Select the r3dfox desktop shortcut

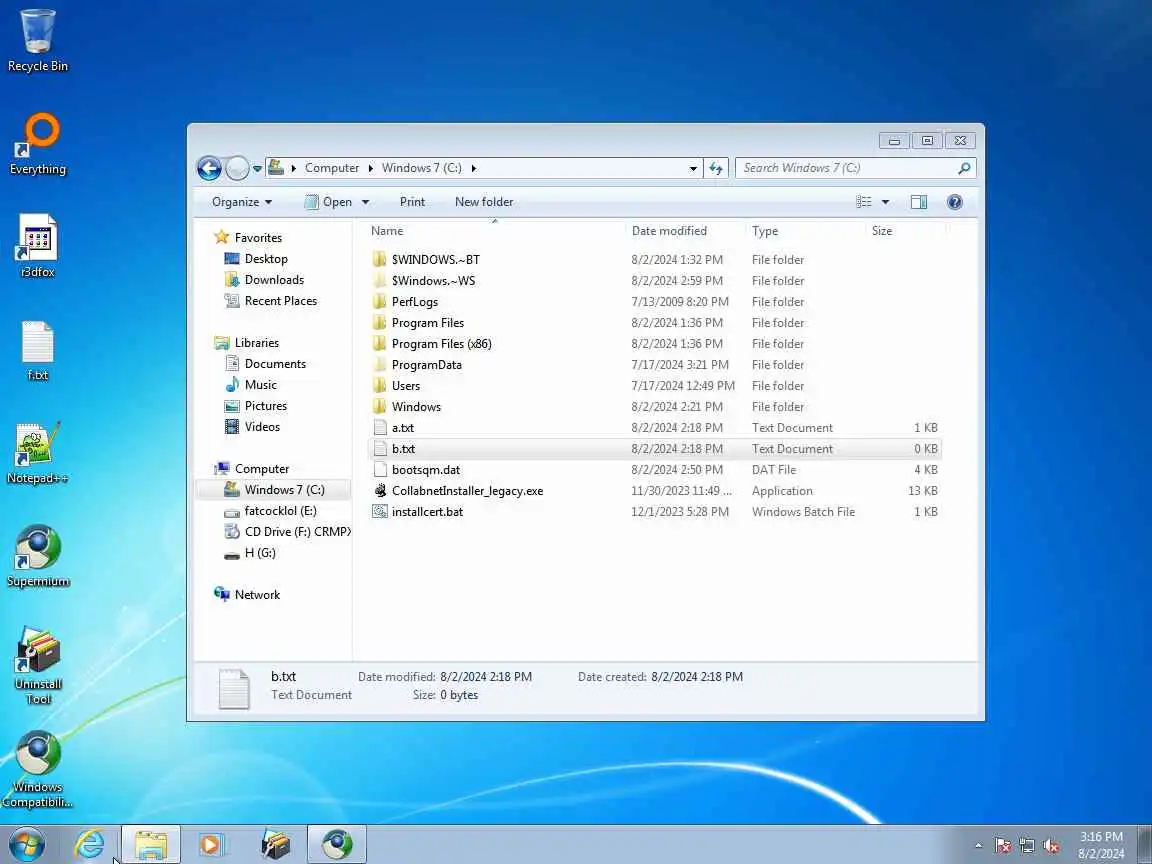(x=37, y=246)
